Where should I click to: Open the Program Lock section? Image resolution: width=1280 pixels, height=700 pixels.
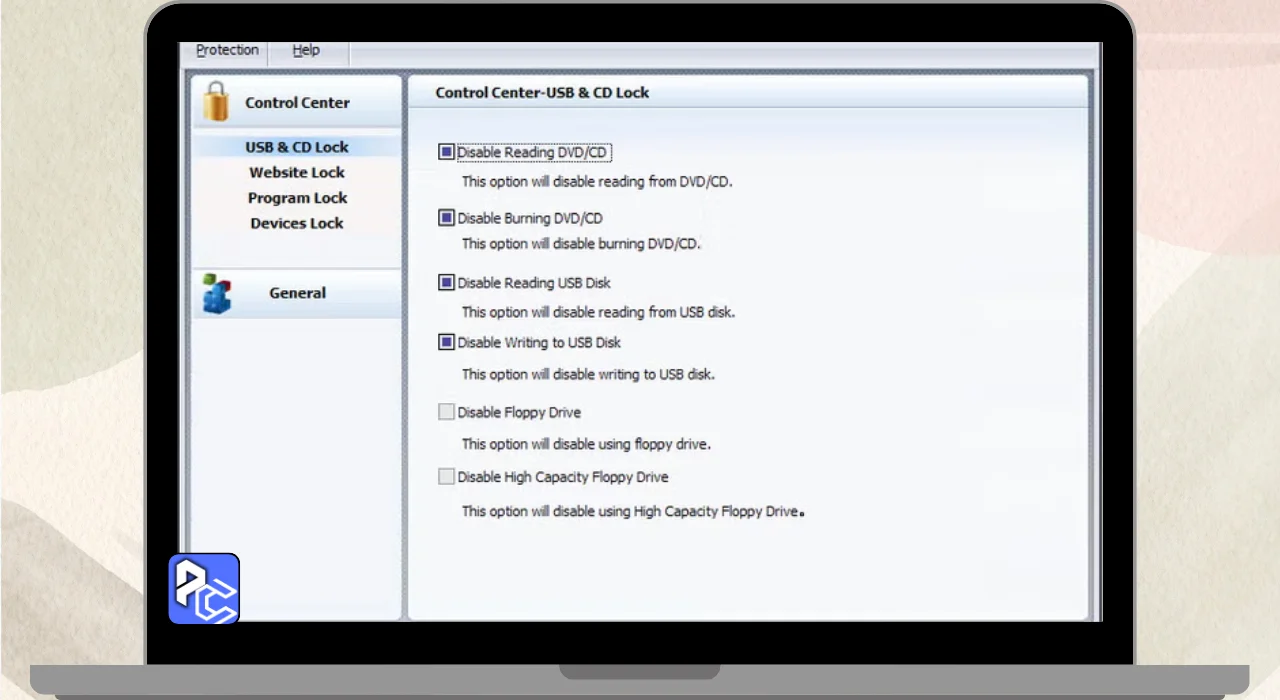(x=297, y=198)
